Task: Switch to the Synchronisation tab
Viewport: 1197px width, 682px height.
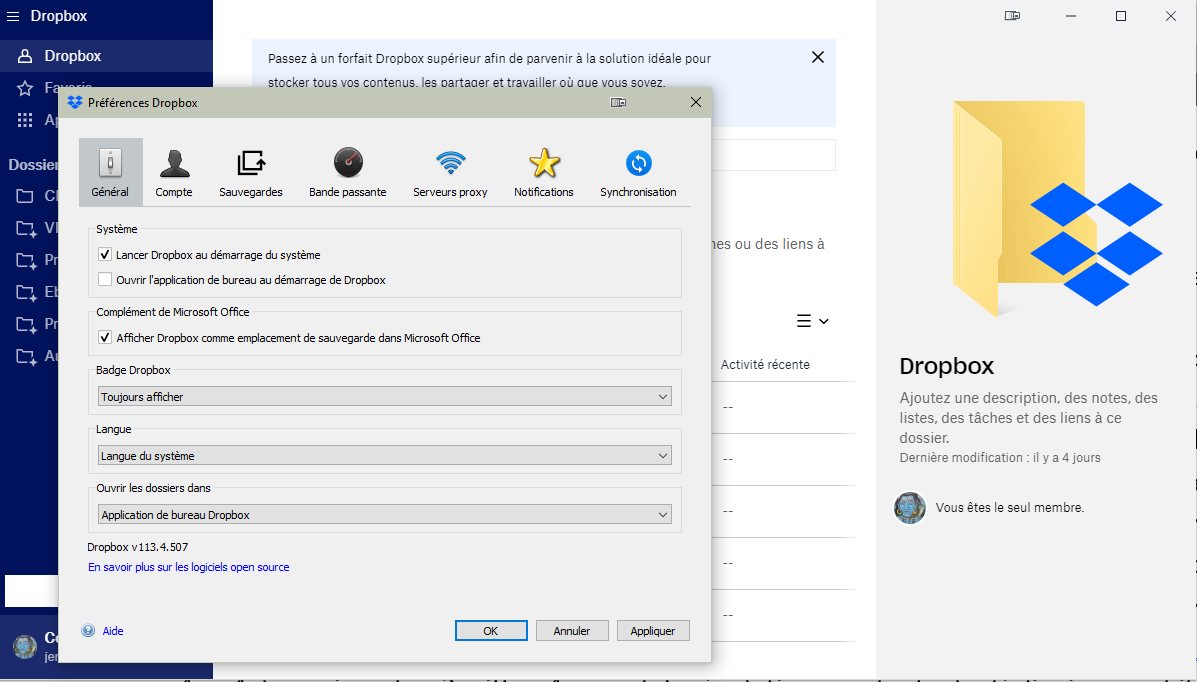Action: pos(638,172)
